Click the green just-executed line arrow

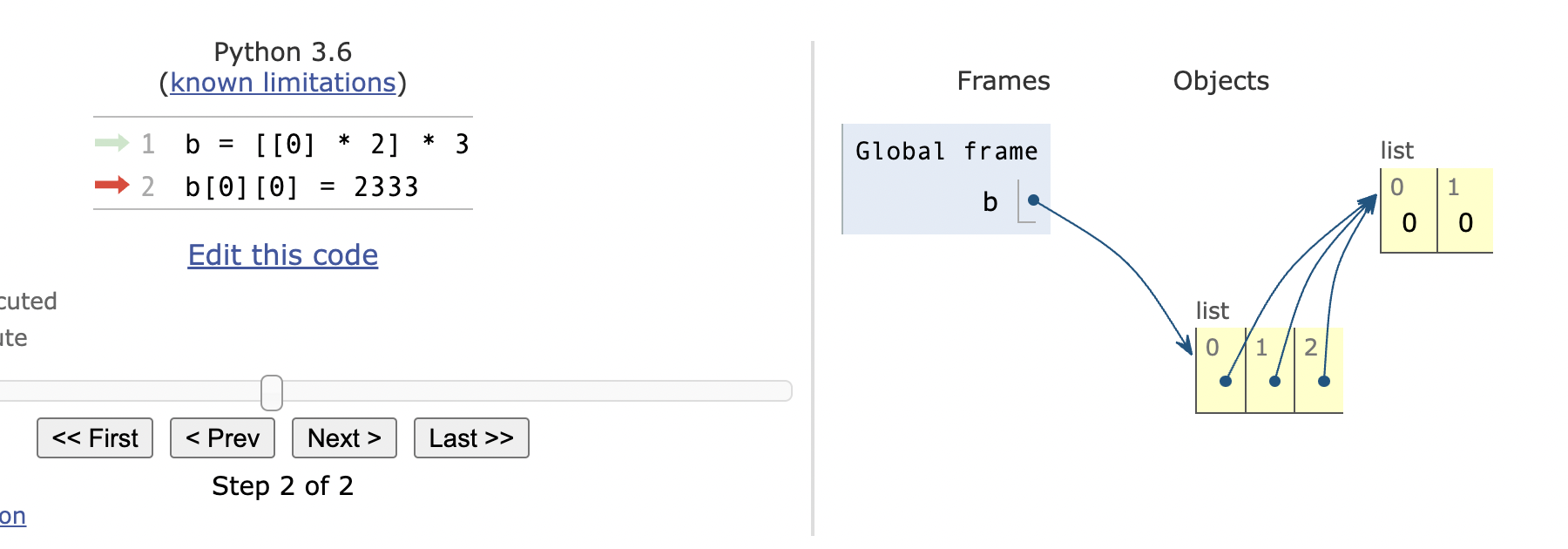pos(112,142)
